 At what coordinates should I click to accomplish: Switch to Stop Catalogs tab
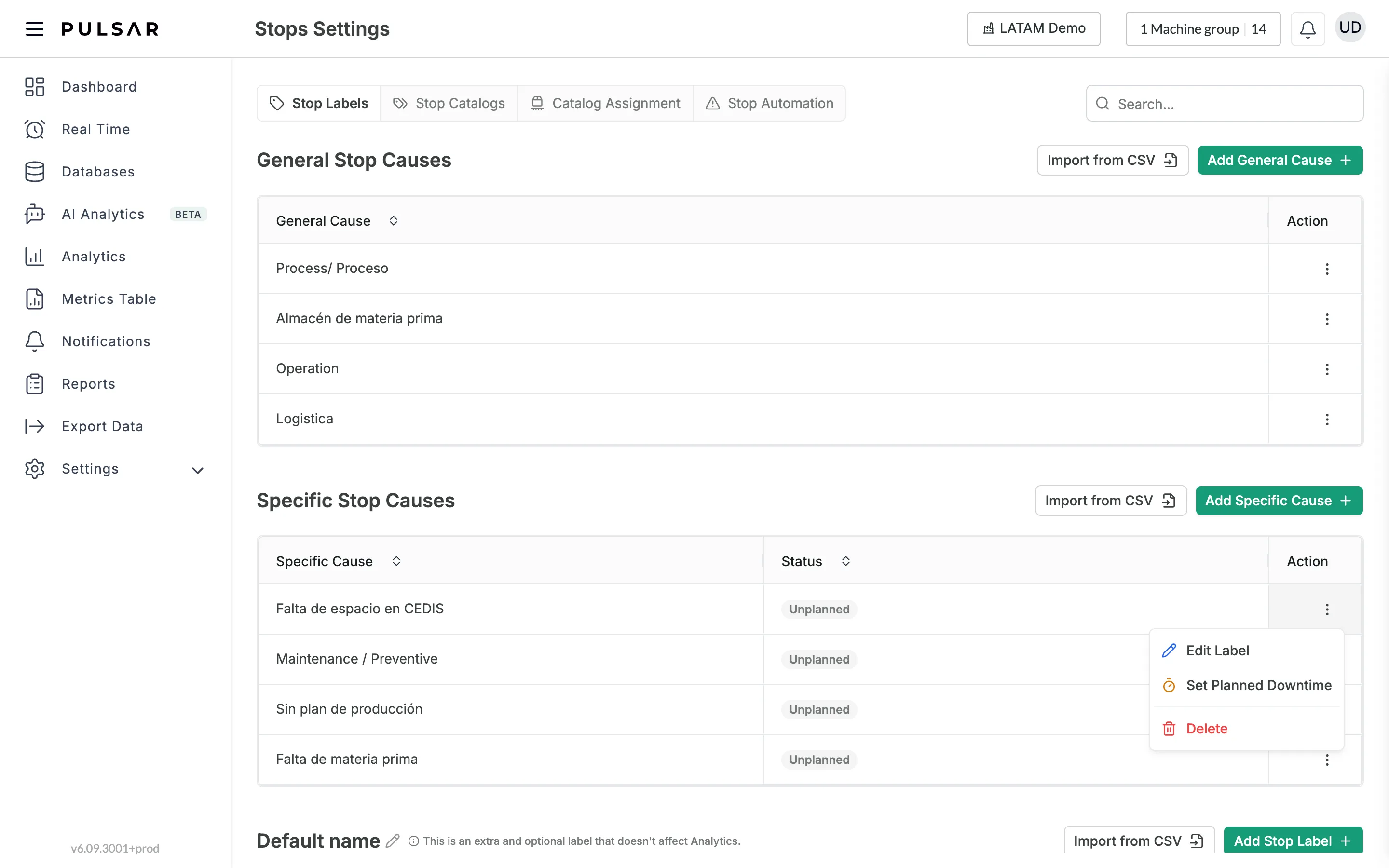449,103
